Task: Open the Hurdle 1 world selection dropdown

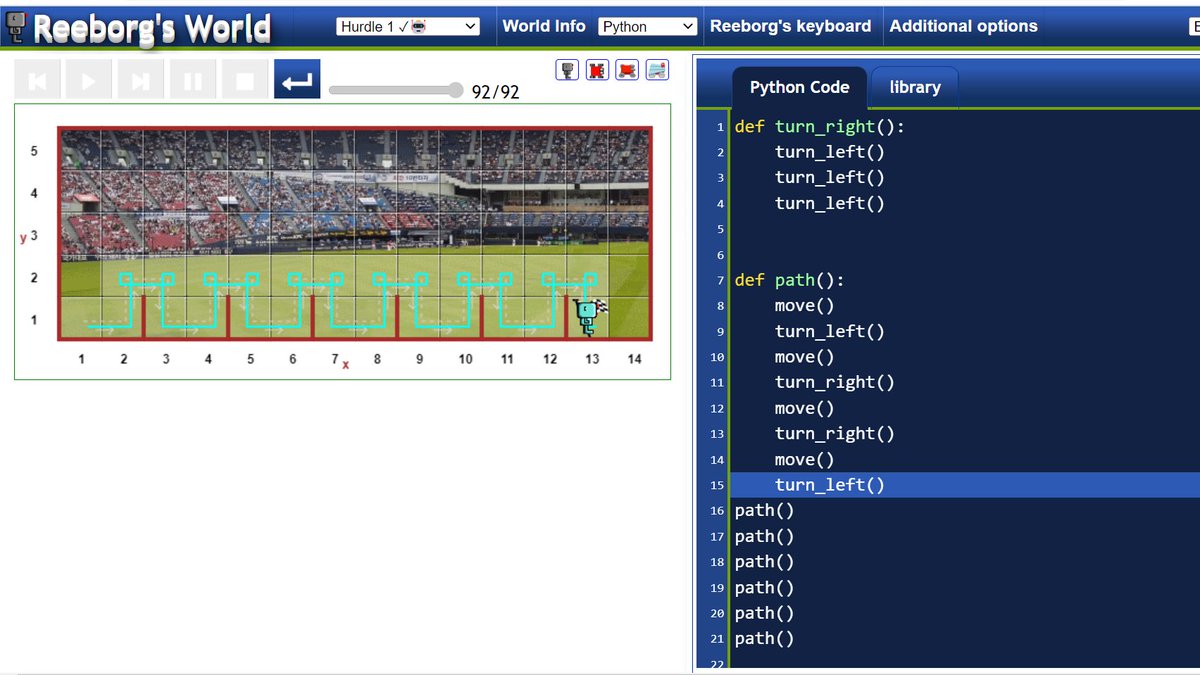Action: pos(408,27)
